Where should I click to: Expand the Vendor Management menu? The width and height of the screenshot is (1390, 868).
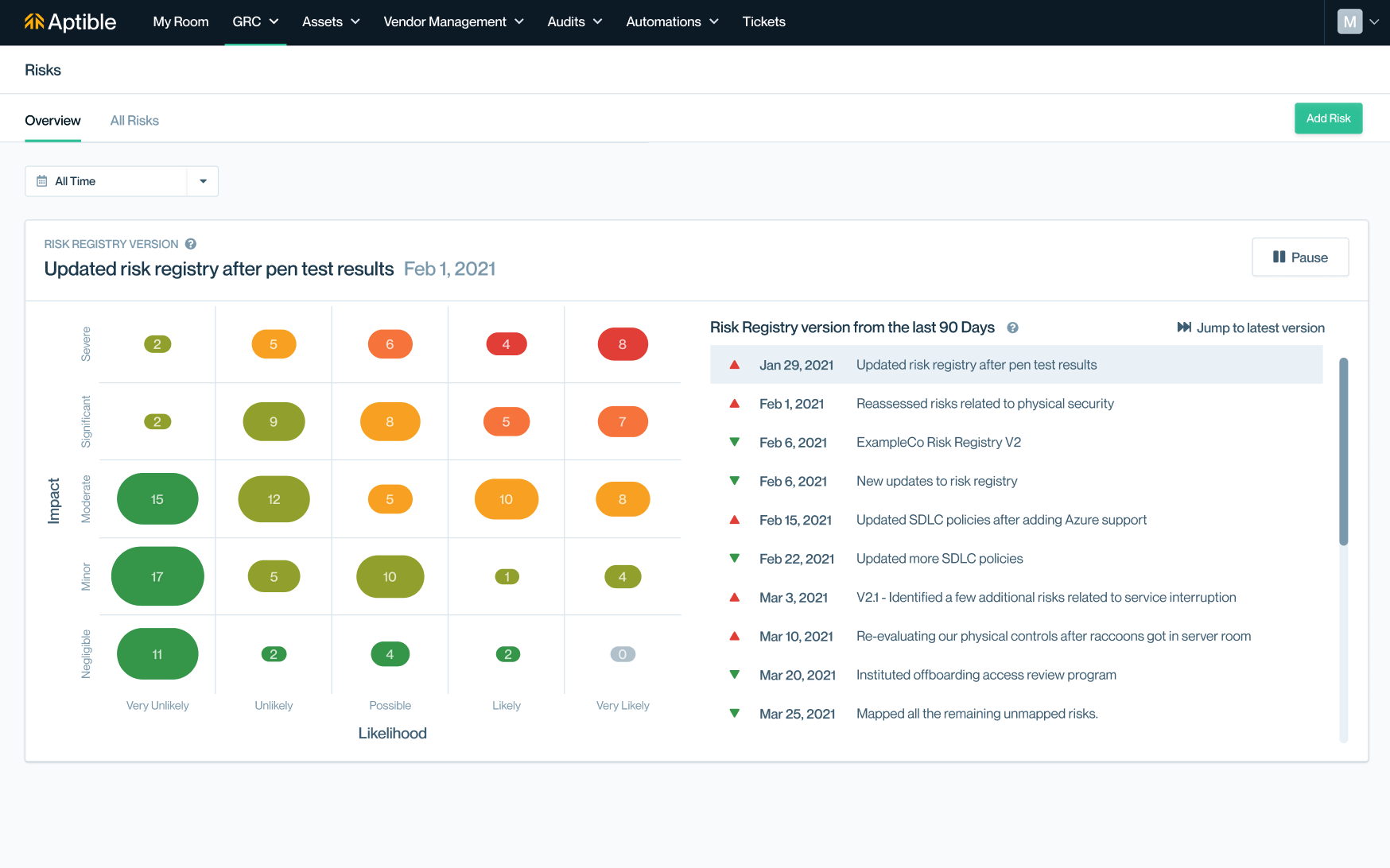453,22
